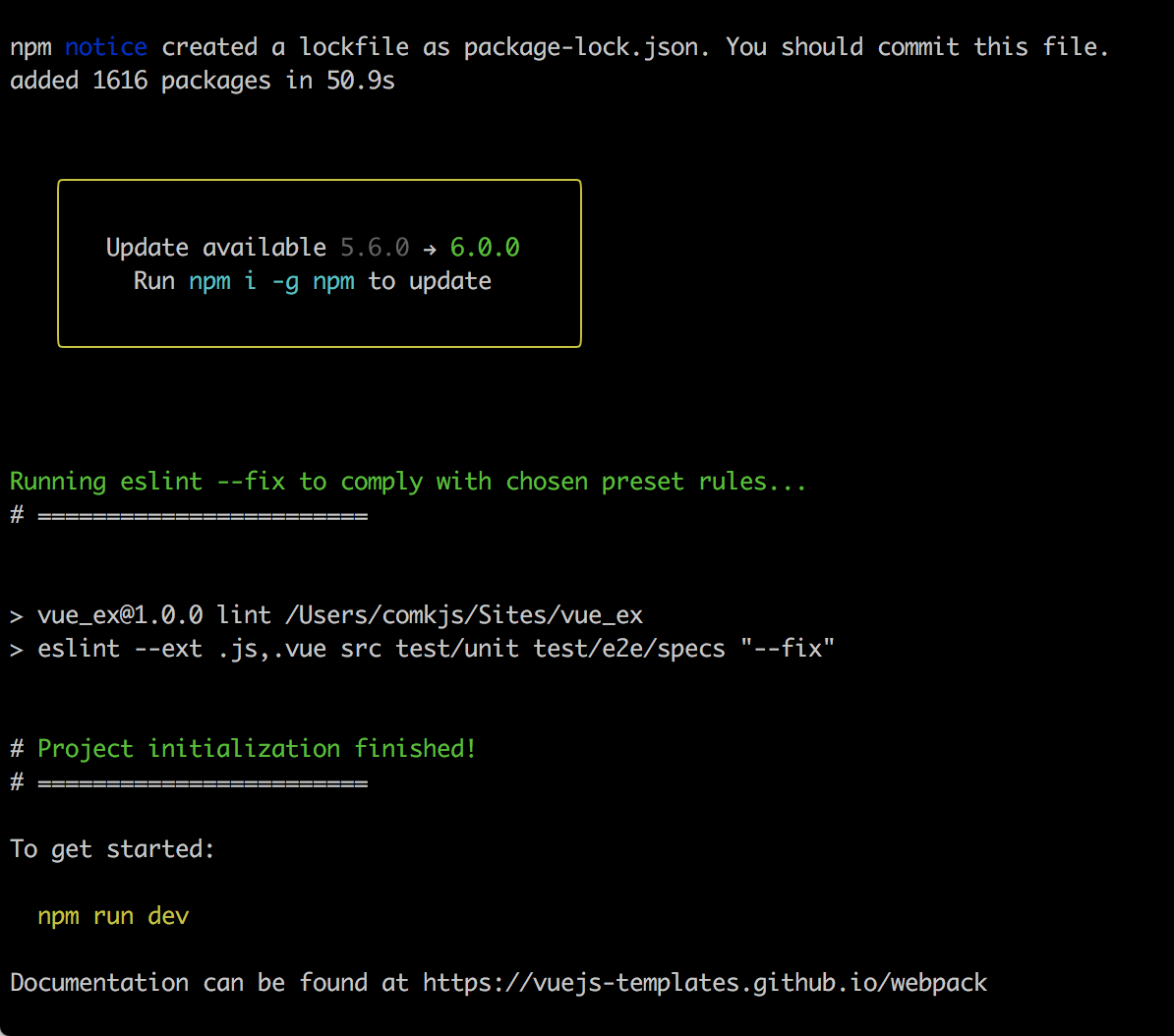Click the yellow "npm run dev" command
1174x1036 pixels.
(113, 916)
